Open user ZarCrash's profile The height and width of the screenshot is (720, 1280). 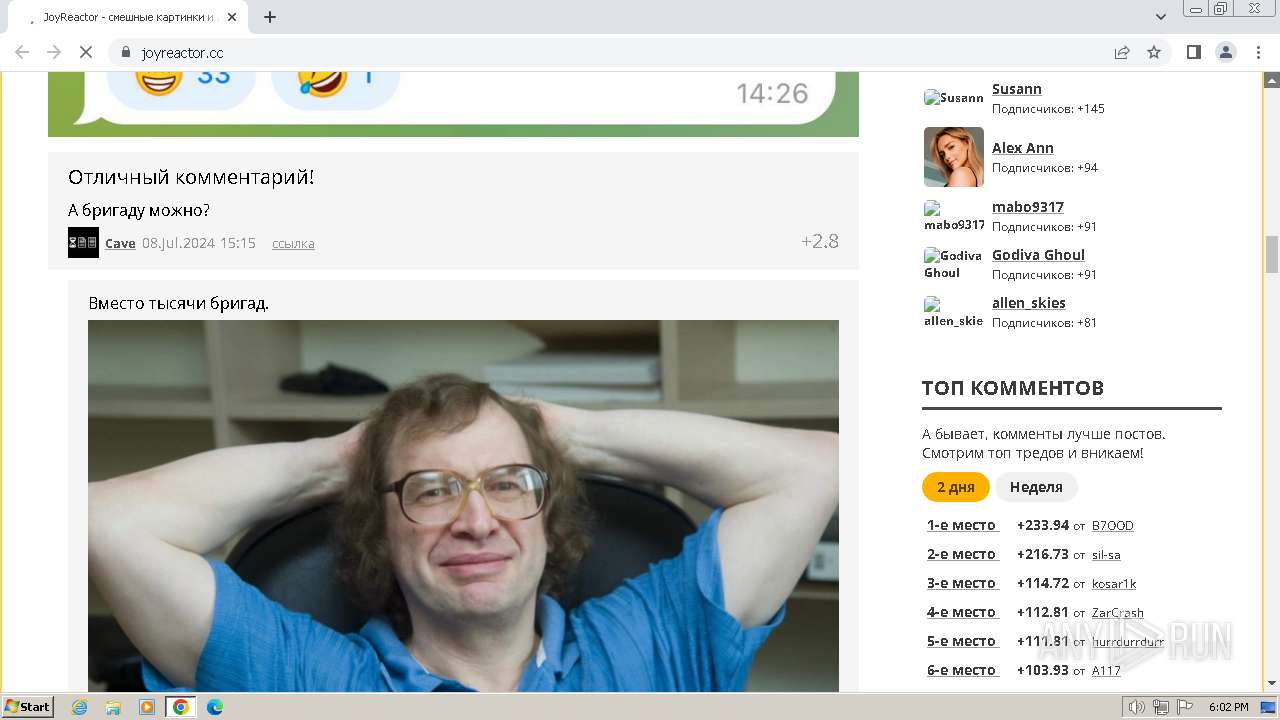coord(1118,613)
